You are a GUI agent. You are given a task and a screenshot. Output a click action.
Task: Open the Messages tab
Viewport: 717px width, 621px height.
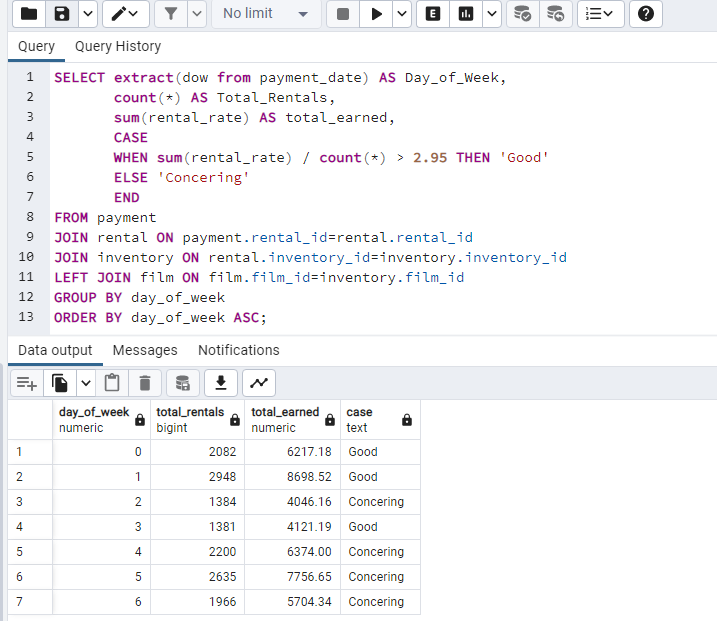(145, 350)
